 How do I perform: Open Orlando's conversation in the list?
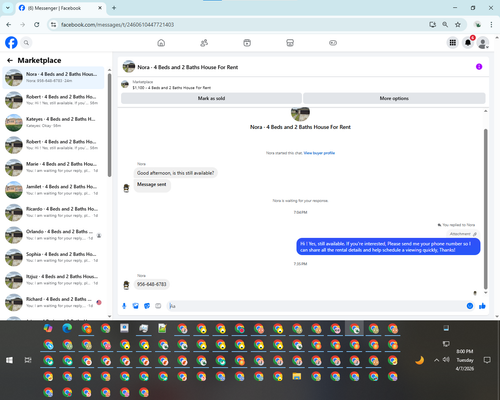coord(53,235)
